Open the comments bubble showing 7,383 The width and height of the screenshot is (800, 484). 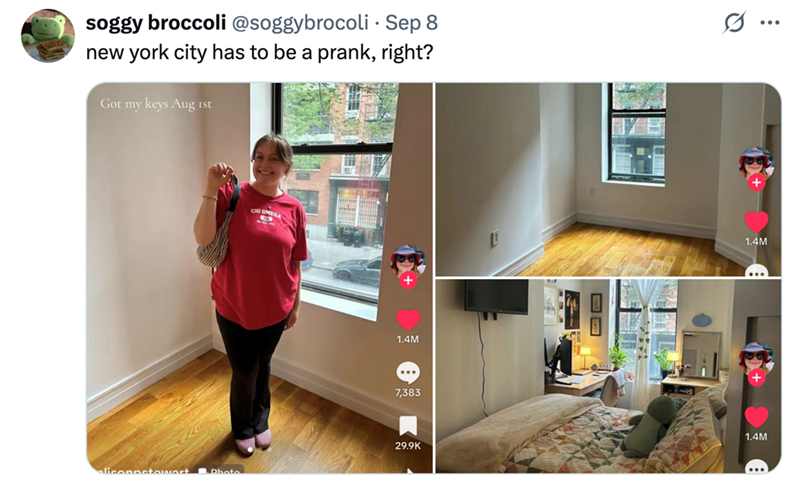click(x=408, y=373)
